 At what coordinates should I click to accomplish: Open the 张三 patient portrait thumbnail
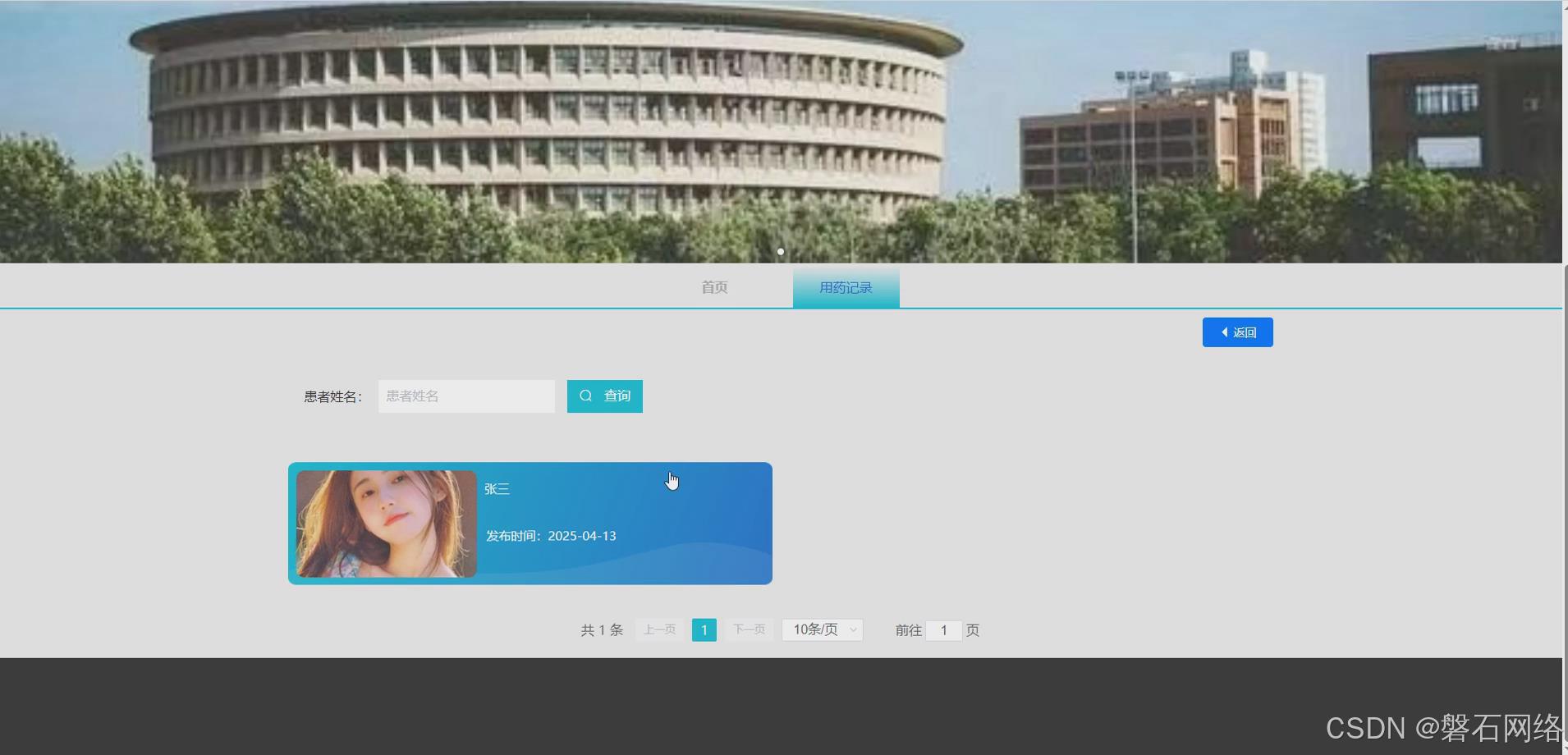[386, 524]
